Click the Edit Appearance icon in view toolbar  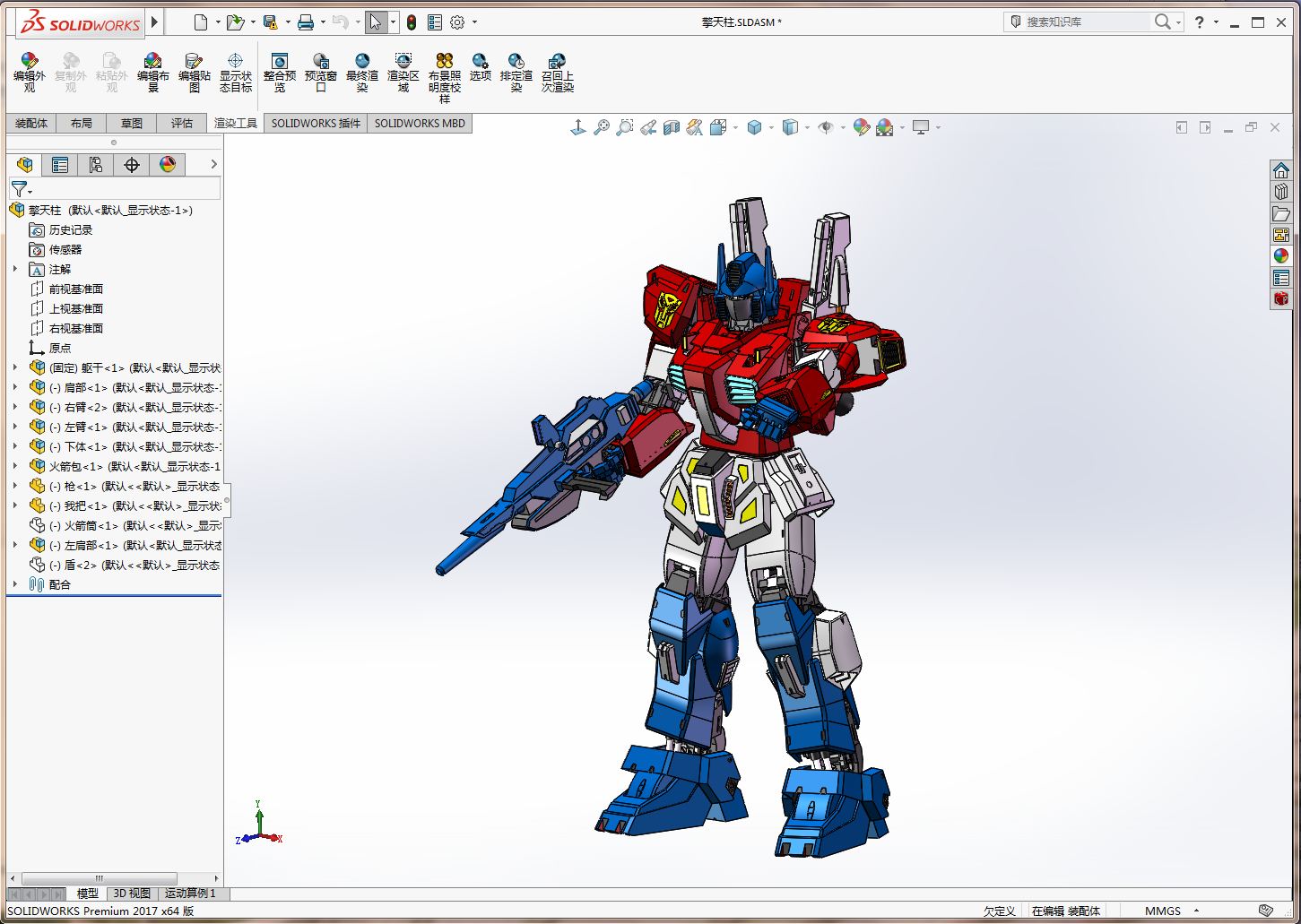tap(862, 128)
